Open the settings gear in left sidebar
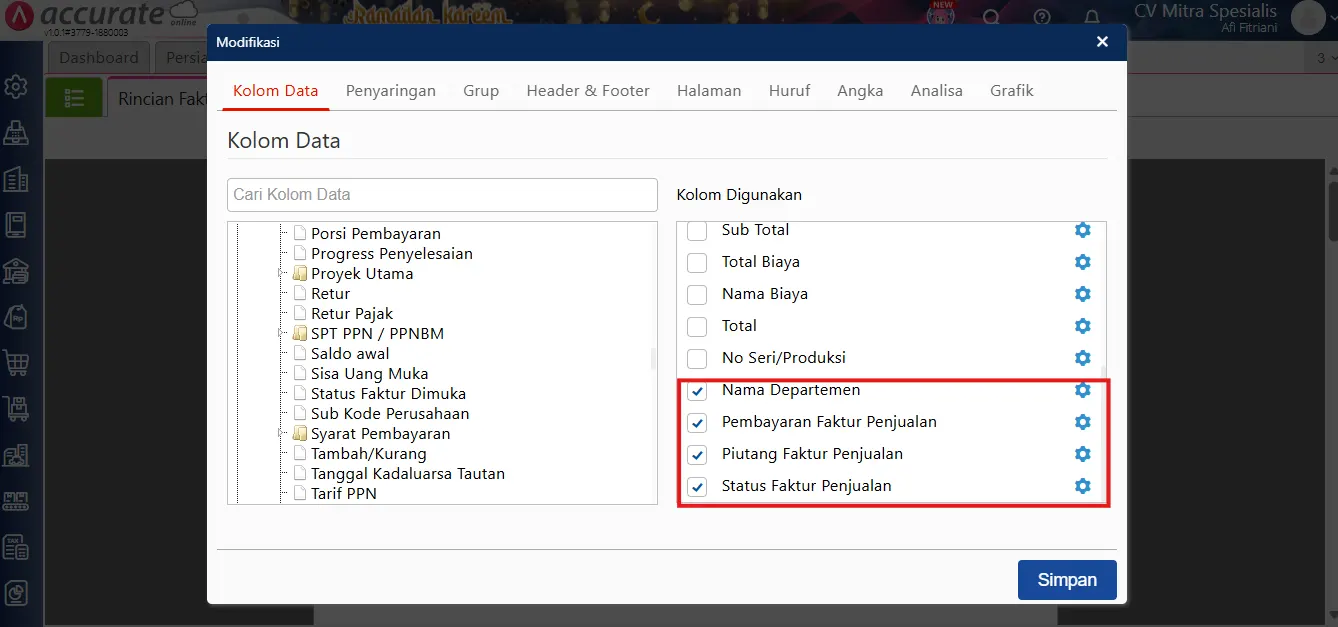The width and height of the screenshot is (1338, 627). point(16,87)
